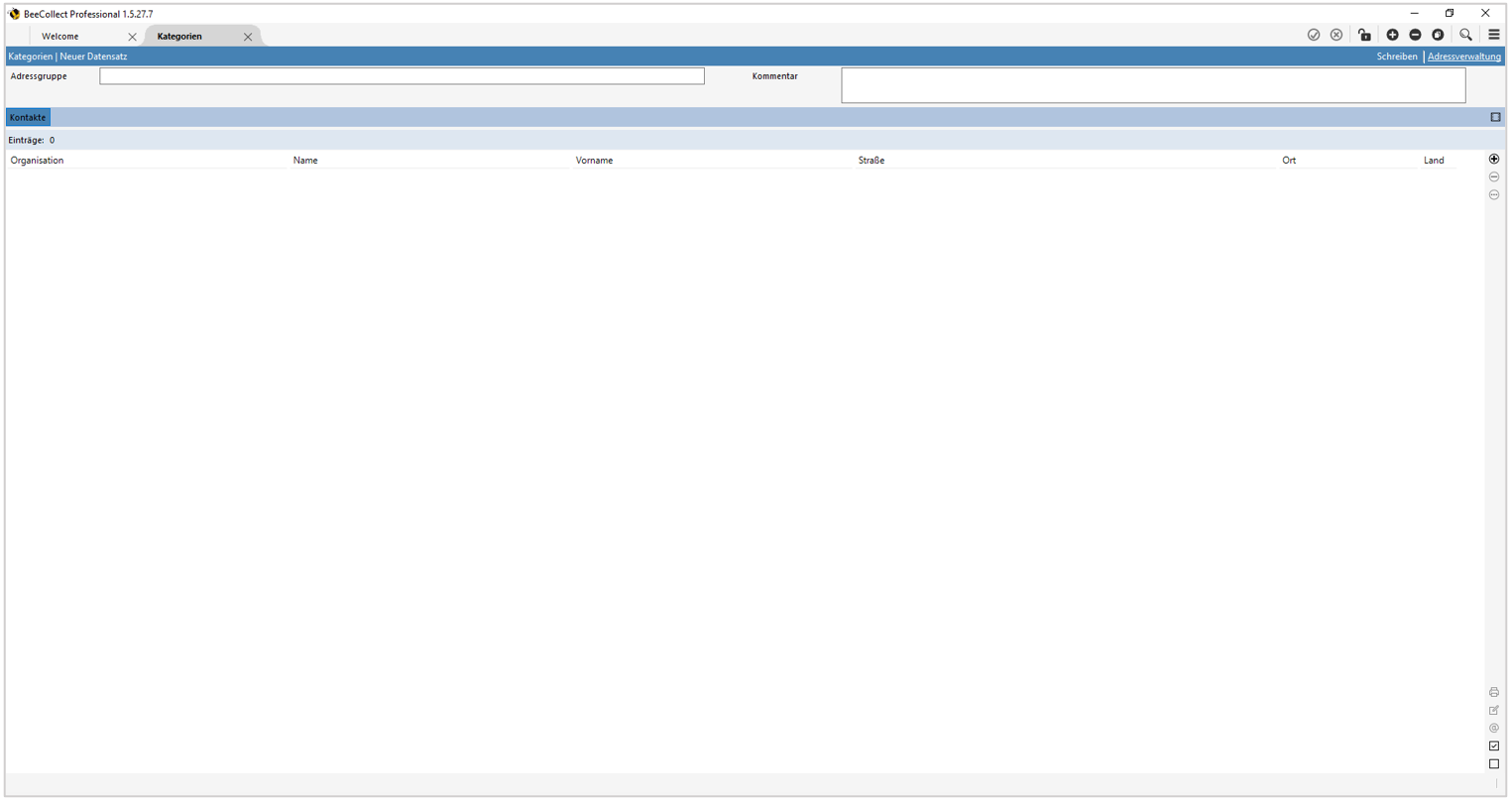Screen dimensions: 1512x802
Task: Unlock the record via the padlock icon
Action: click(1365, 35)
